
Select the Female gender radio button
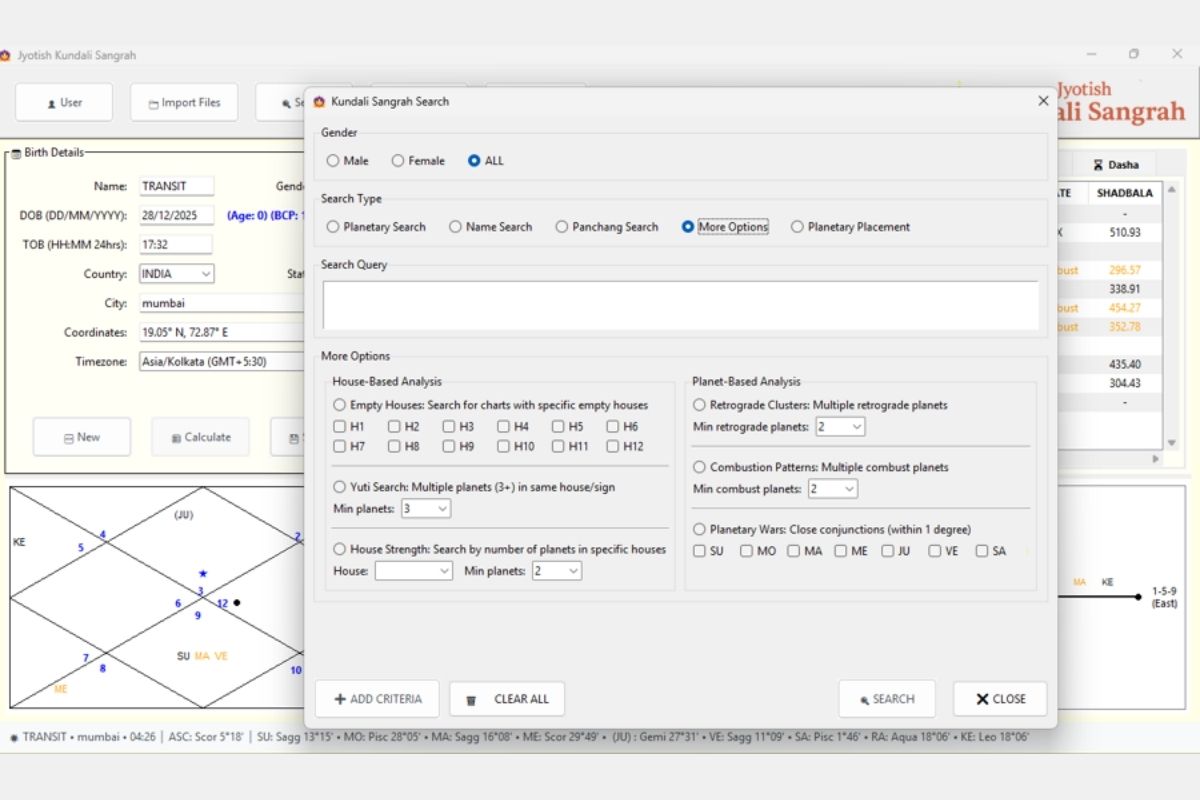click(398, 160)
